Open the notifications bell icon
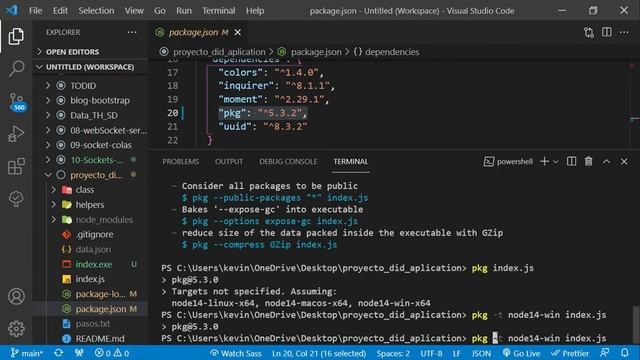 pos(624,353)
